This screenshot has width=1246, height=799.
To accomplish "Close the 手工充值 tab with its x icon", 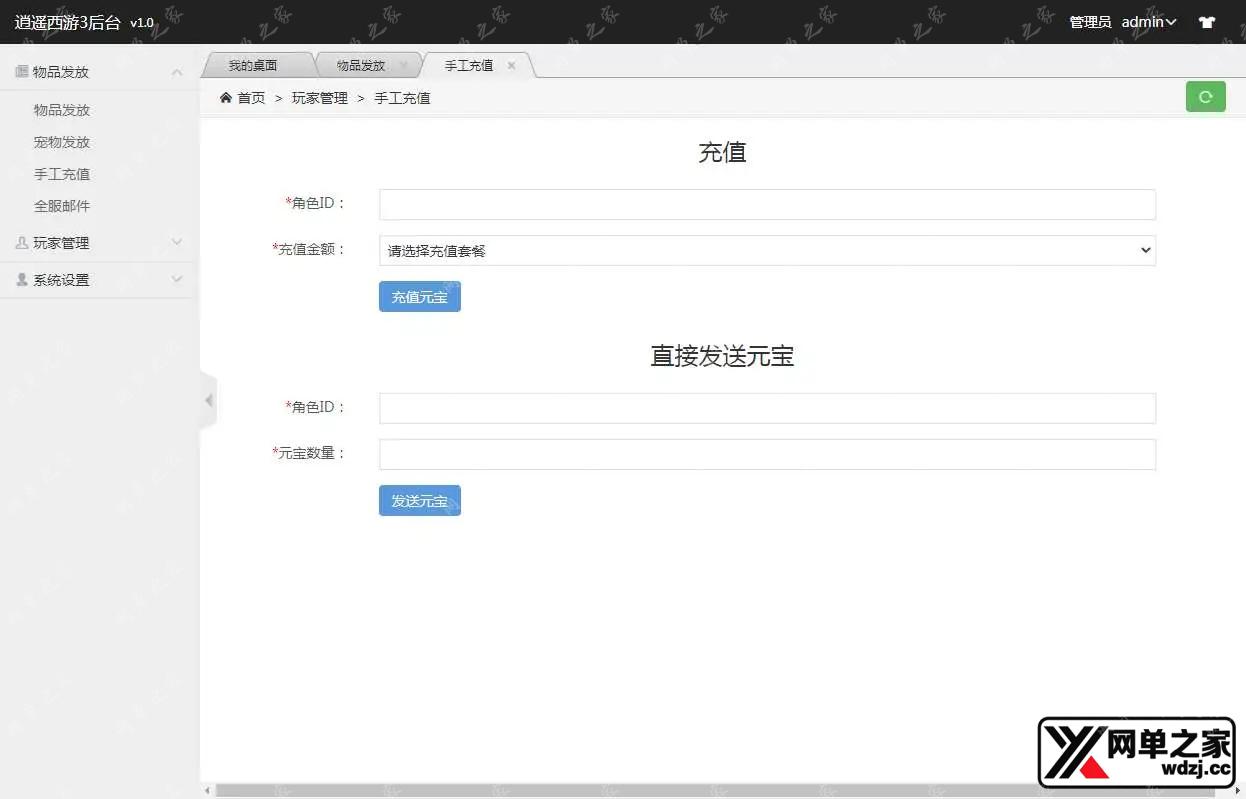I will pyautogui.click(x=511, y=64).
